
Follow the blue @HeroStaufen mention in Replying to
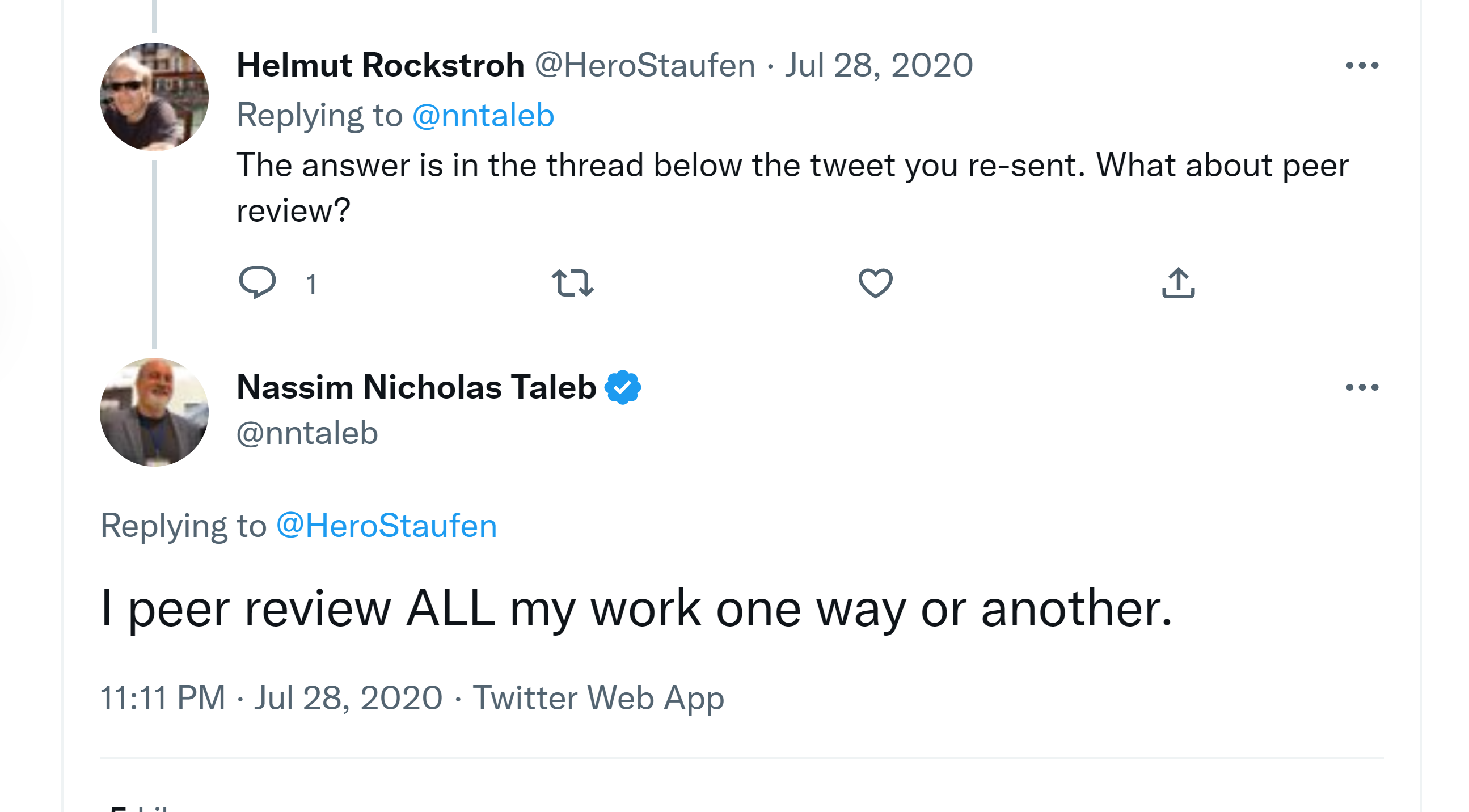click(x=387, y=526)
